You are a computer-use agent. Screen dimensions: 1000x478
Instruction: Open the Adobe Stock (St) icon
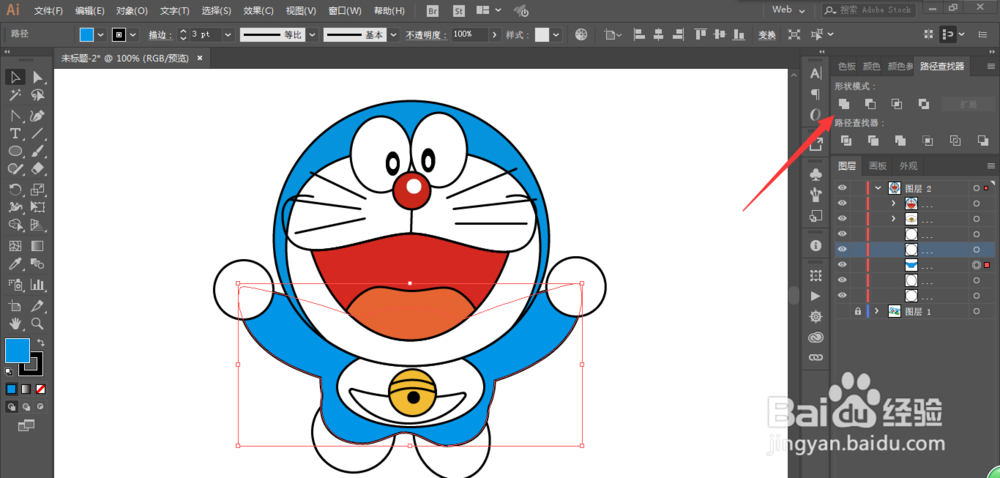click(x=458, y=10)
